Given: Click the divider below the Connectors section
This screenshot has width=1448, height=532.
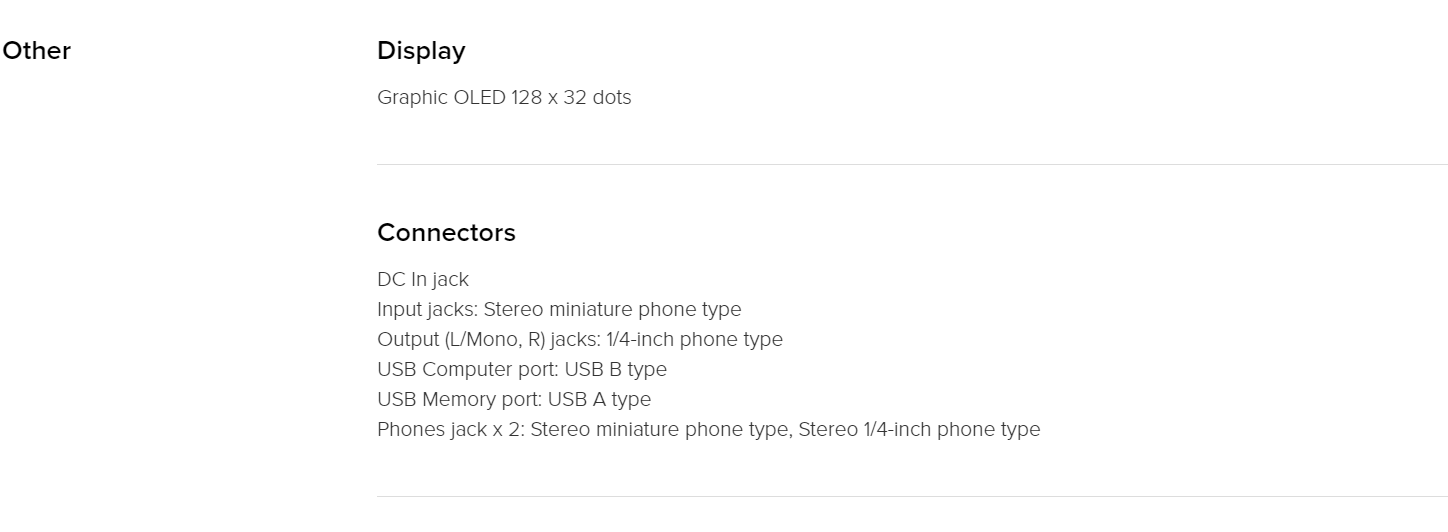Looking at the screenshot, I should [x=912, y=496].
